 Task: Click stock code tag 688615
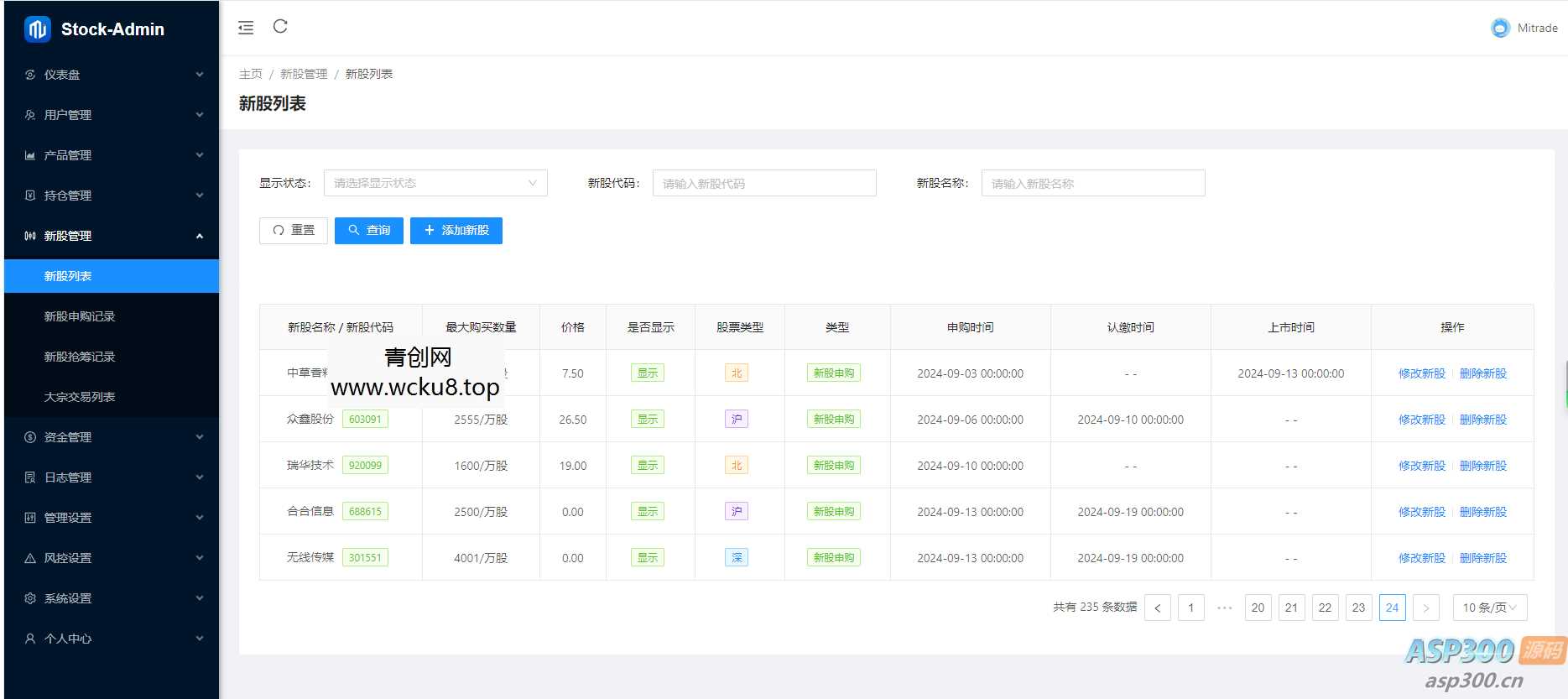(365, 512)
